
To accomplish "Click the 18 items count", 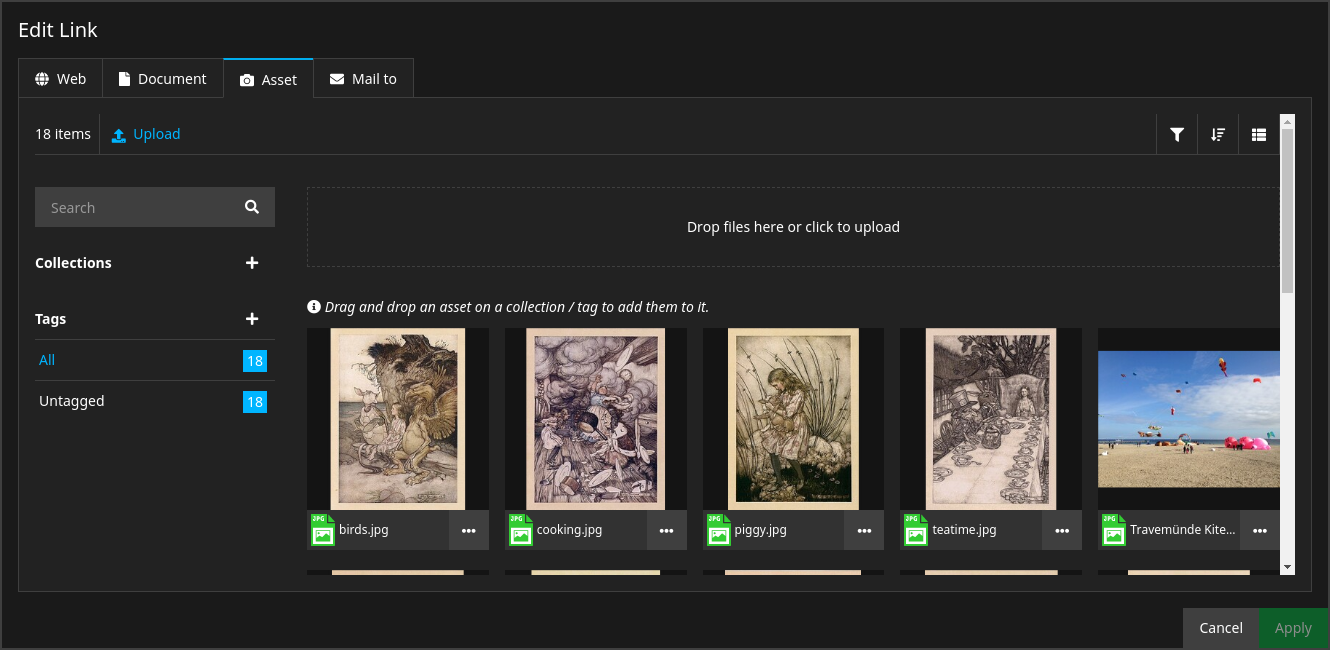I will (x=63, y=134).
